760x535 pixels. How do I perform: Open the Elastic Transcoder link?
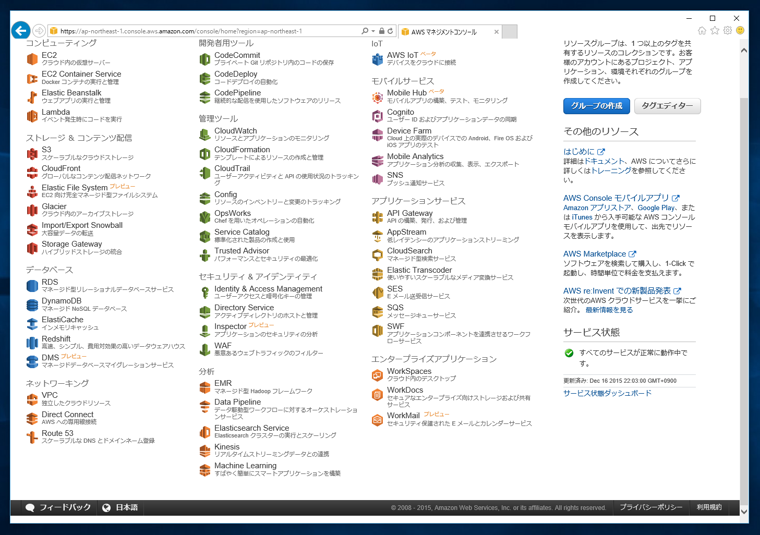tap(419, 270)
